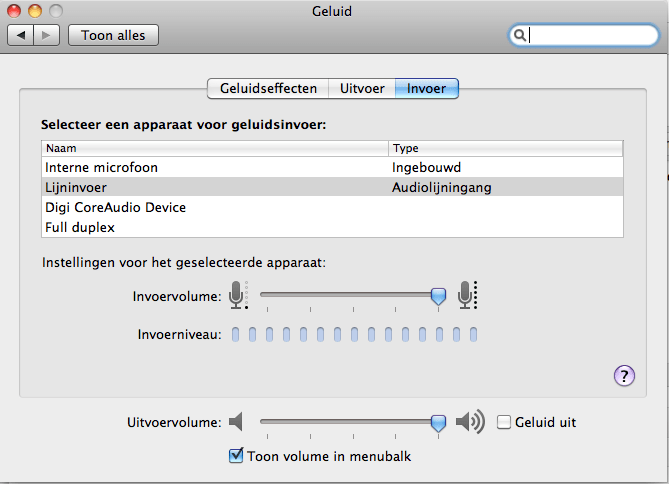
Task: Select the Invoer tab
Action: click(x=427, y=88)
